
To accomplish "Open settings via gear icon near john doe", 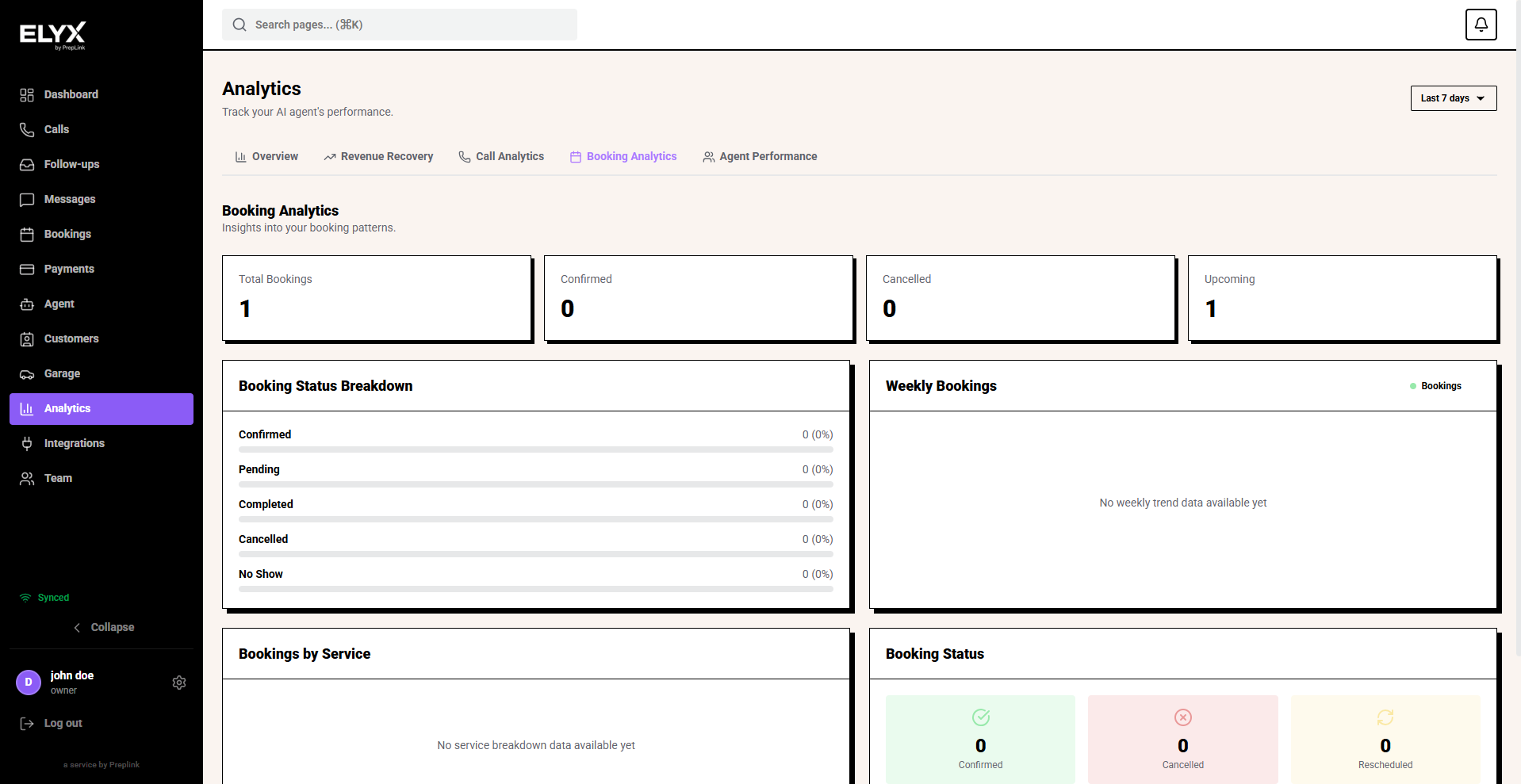I will (x=179, y=683).
